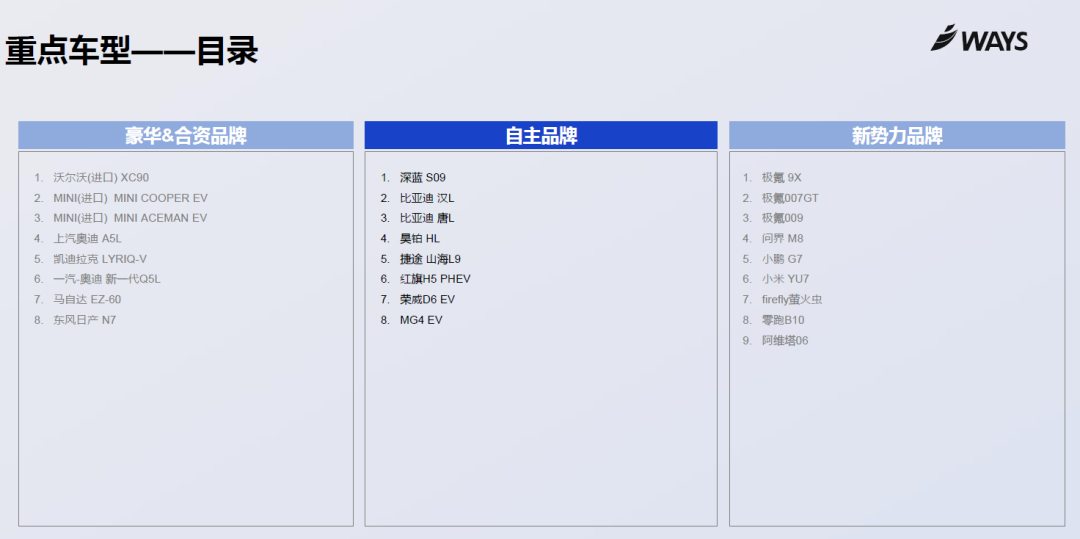Click the 小米 YU7 entry
Viewport: 1080px width, 539px height.
[x=785, y=279]
